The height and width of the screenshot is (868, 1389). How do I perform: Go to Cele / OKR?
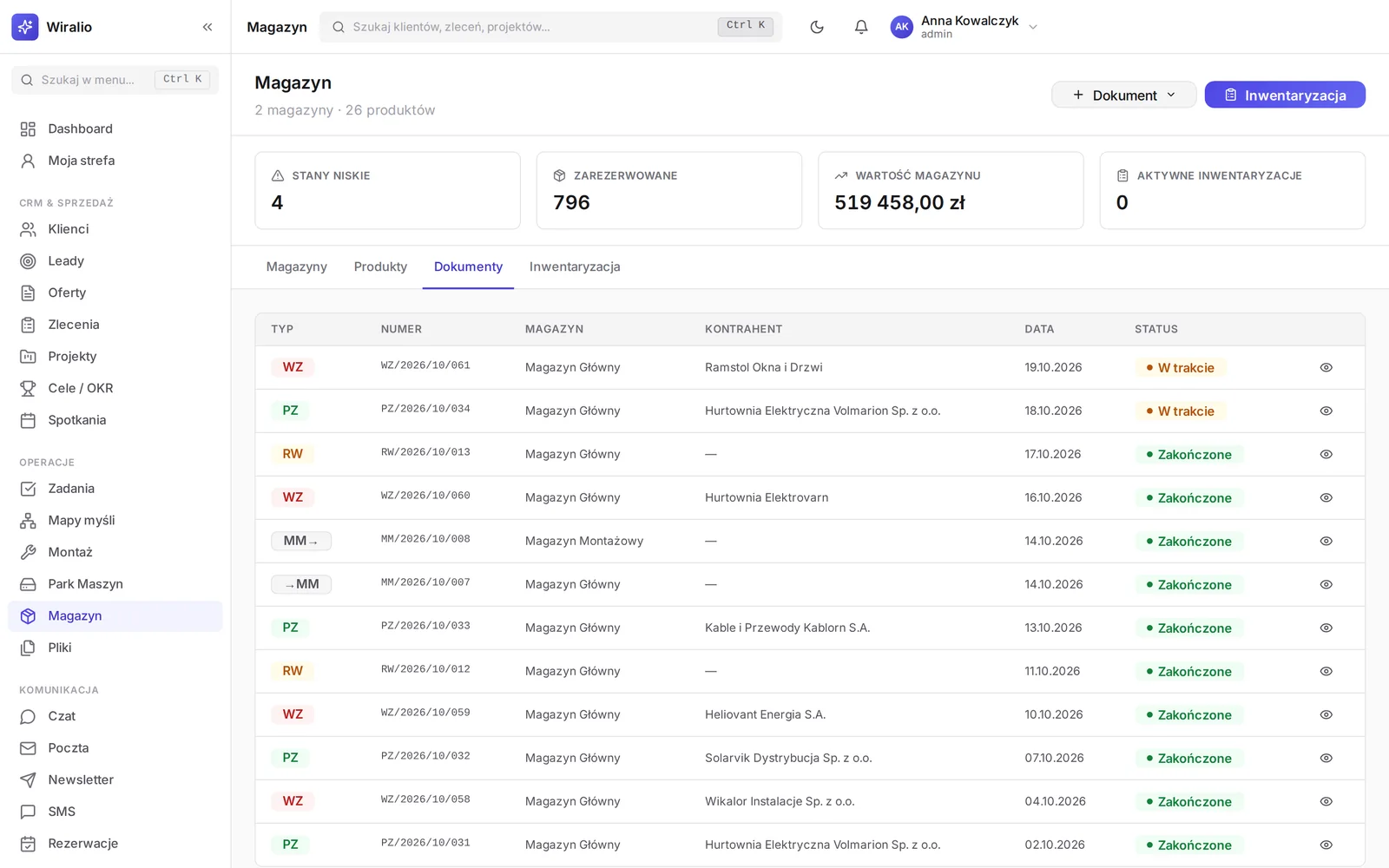point(115,388)
